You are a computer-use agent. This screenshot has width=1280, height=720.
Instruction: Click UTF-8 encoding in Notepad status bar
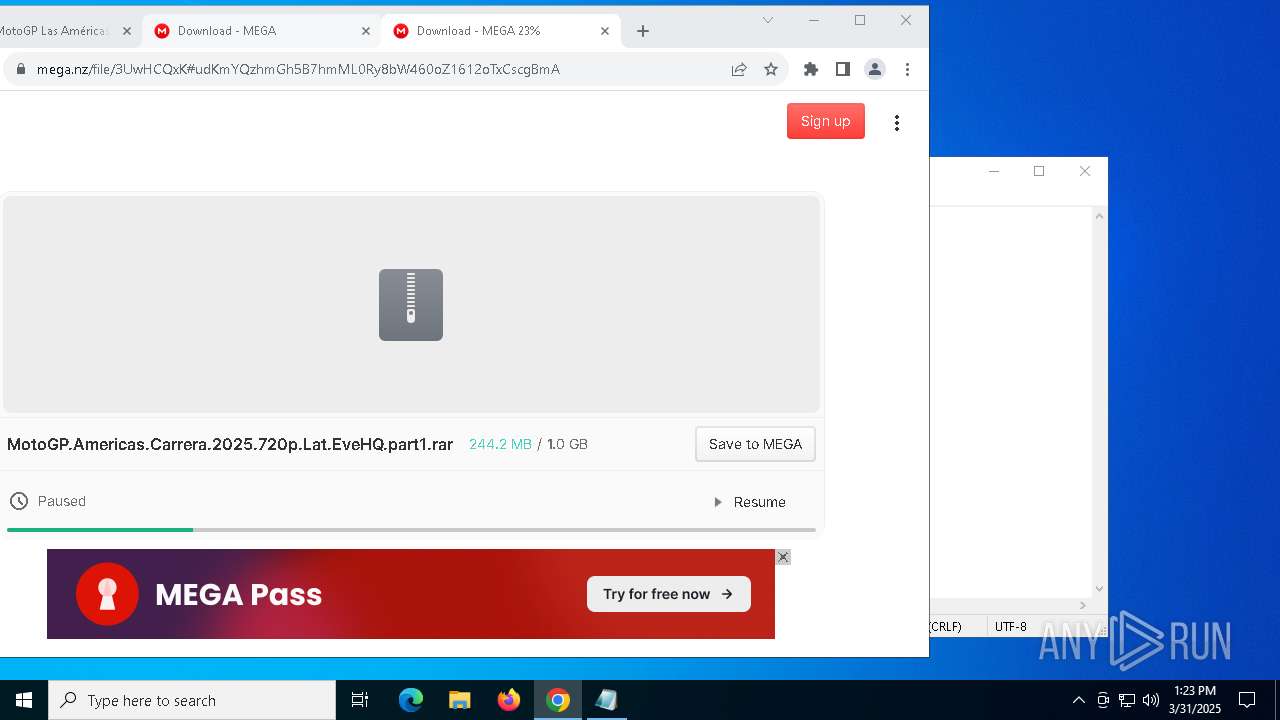[x=1011, y=627]
